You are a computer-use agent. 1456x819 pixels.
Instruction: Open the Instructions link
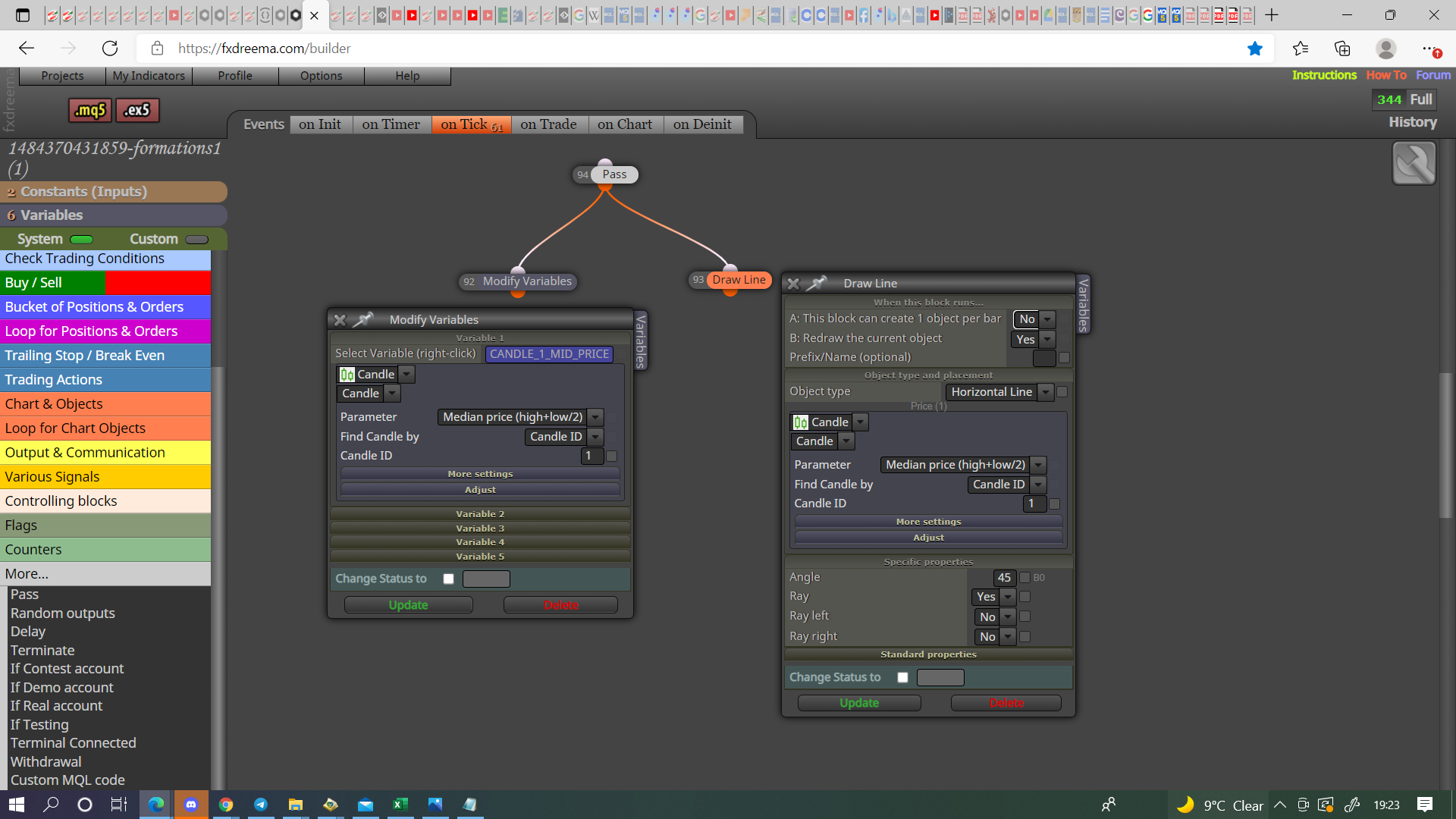point(1324,75)
